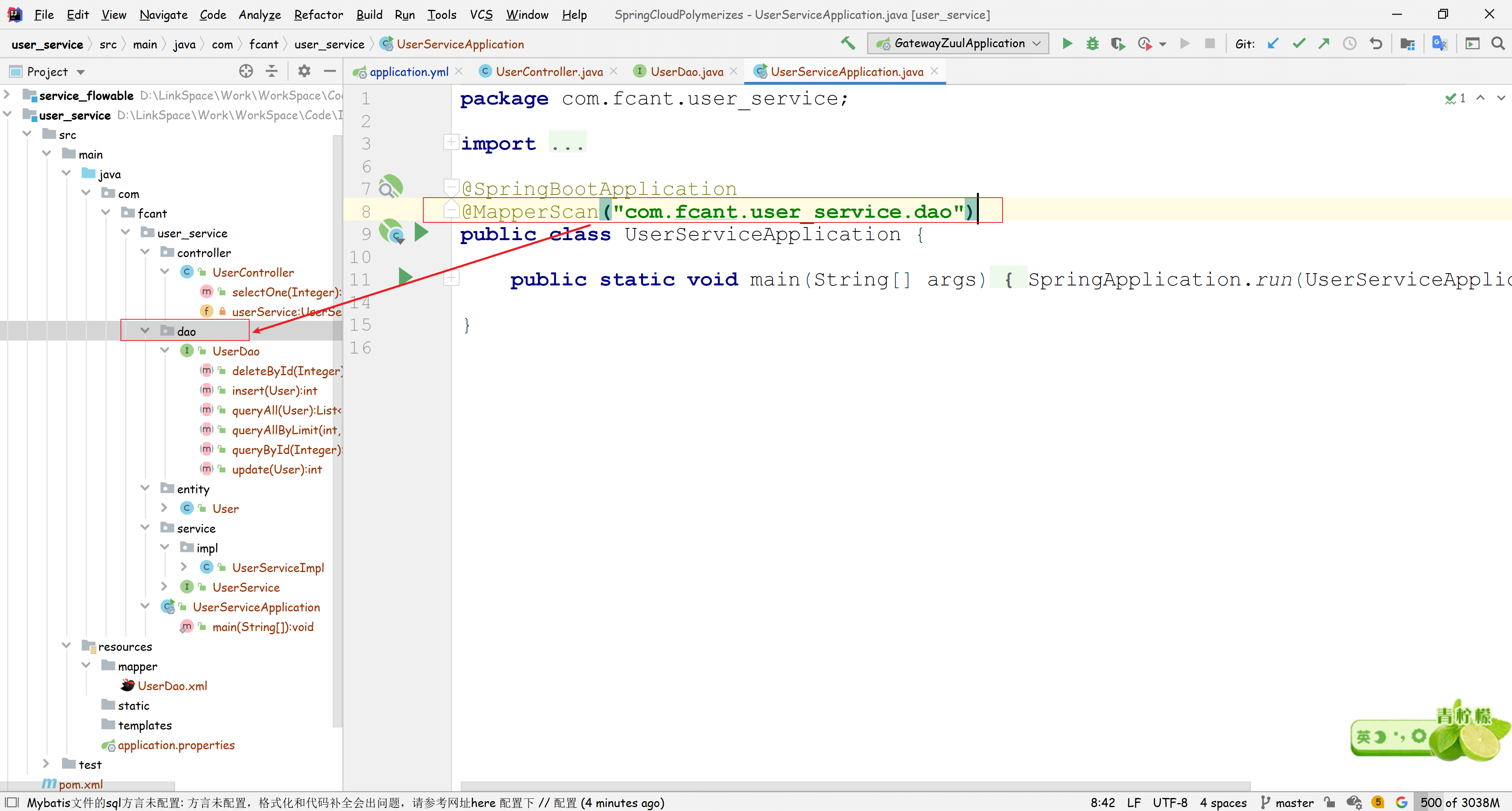Click the run gutter icon beside main method
Screen dimensions: 1512x811
point(405,277)
